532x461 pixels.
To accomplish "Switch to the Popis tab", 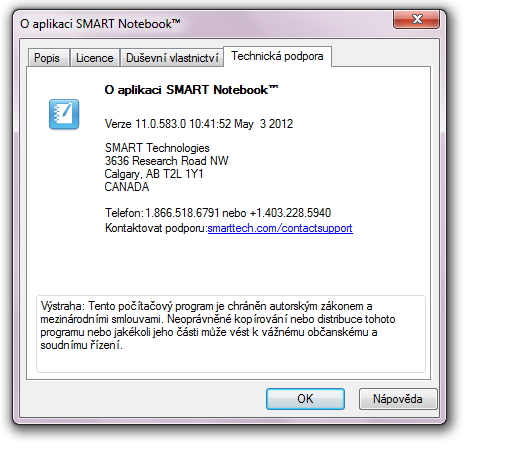I will [49, 58].
